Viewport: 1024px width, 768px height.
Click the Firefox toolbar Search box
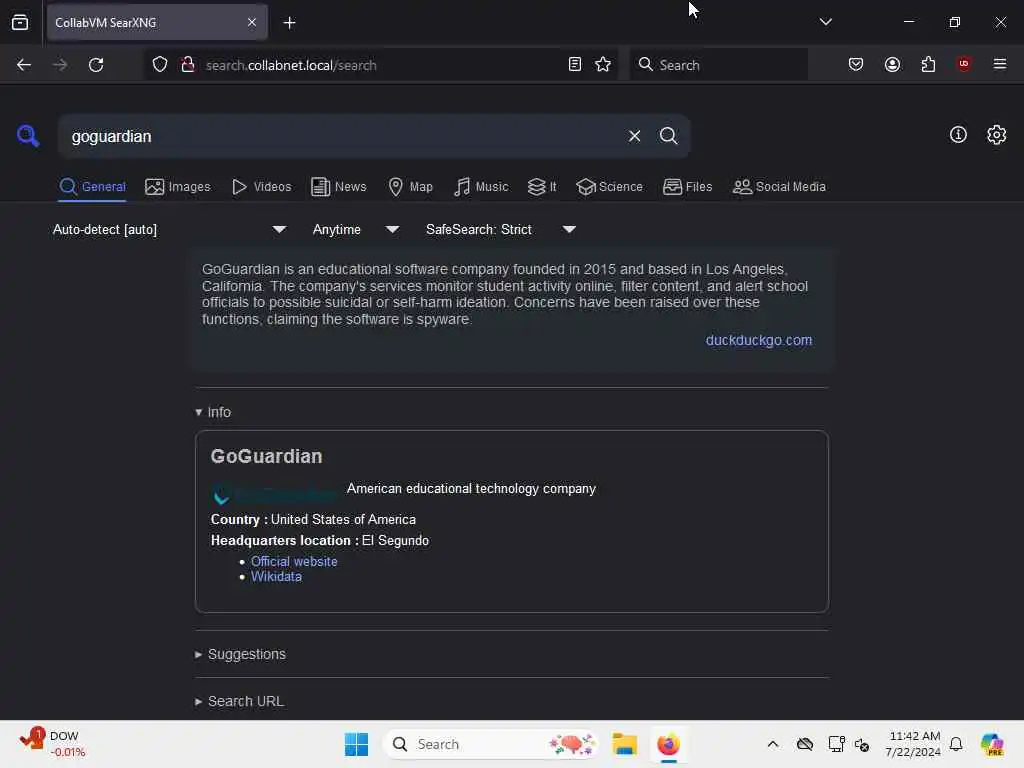(x=718, y=65)
